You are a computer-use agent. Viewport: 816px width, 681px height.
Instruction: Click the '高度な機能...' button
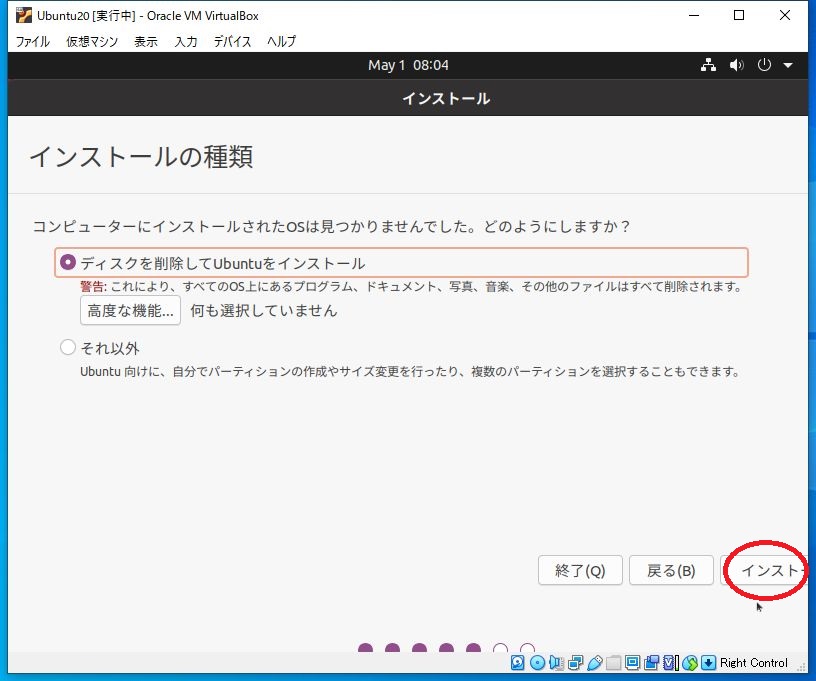point(130,310)
